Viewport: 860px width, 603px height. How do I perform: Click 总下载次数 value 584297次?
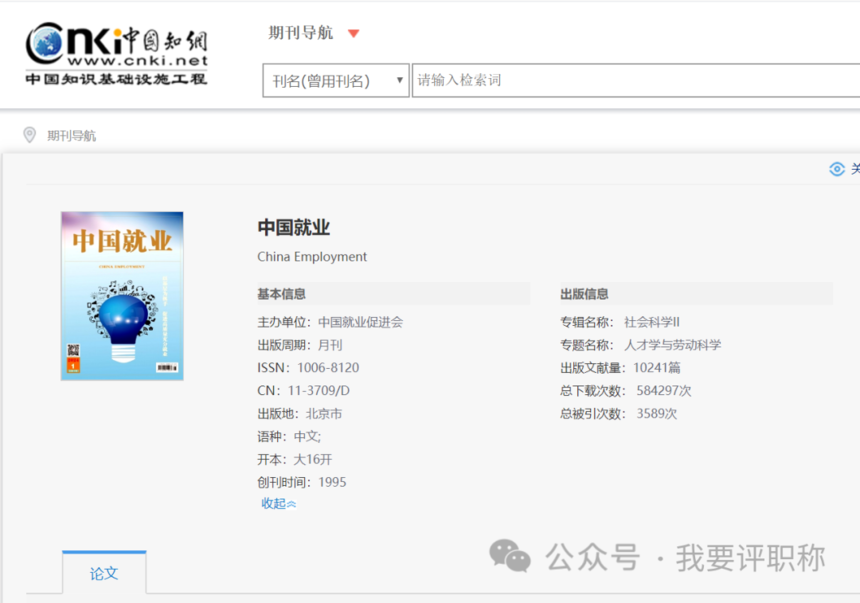click(x=664, y=391)
